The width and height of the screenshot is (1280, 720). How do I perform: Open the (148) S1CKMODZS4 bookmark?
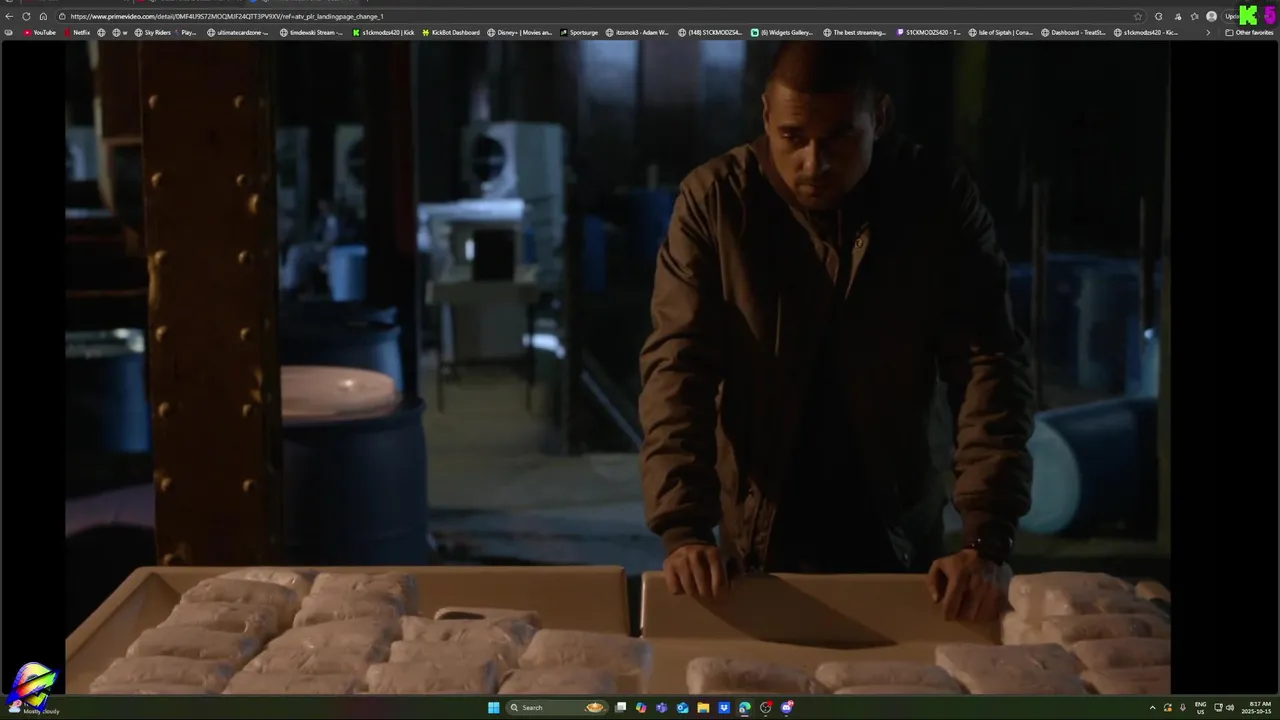pos(710,32)
